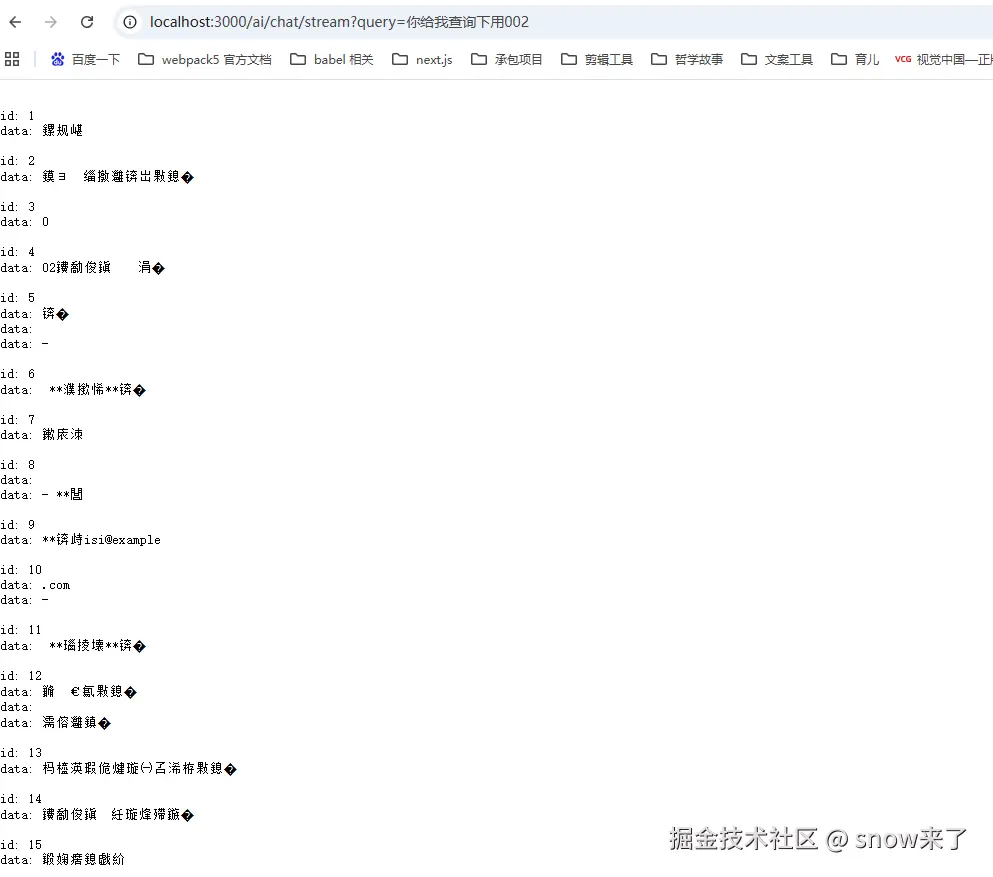This screenshot has height=877, width=993.
Task: Click the 'id: 3' line
Action: [18, 207]
